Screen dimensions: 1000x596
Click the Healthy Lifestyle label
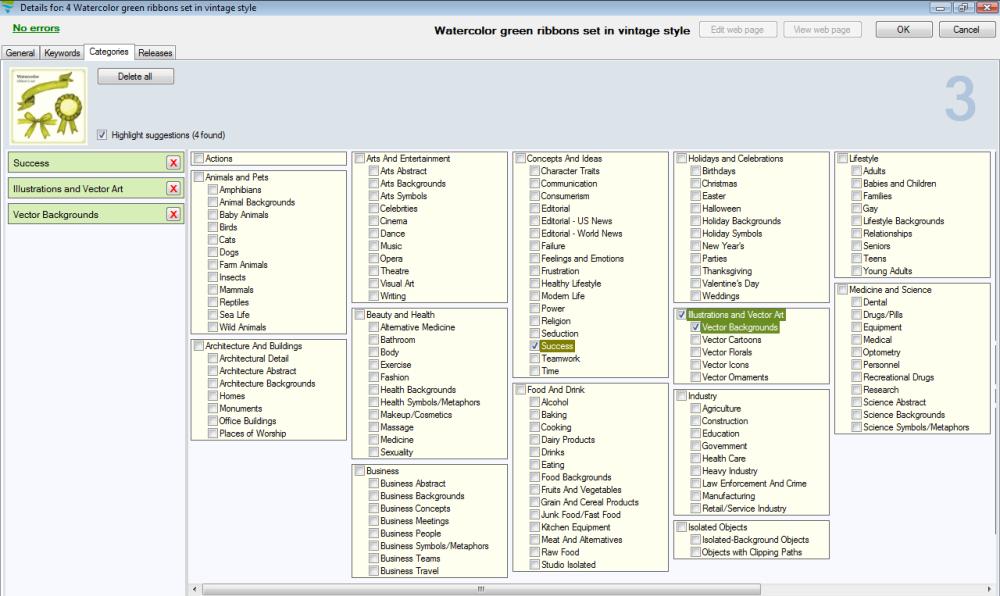[571, 283]
